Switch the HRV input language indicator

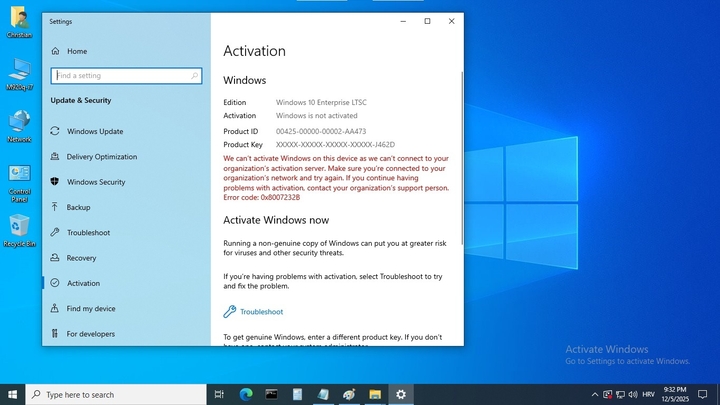coord(648,395)
